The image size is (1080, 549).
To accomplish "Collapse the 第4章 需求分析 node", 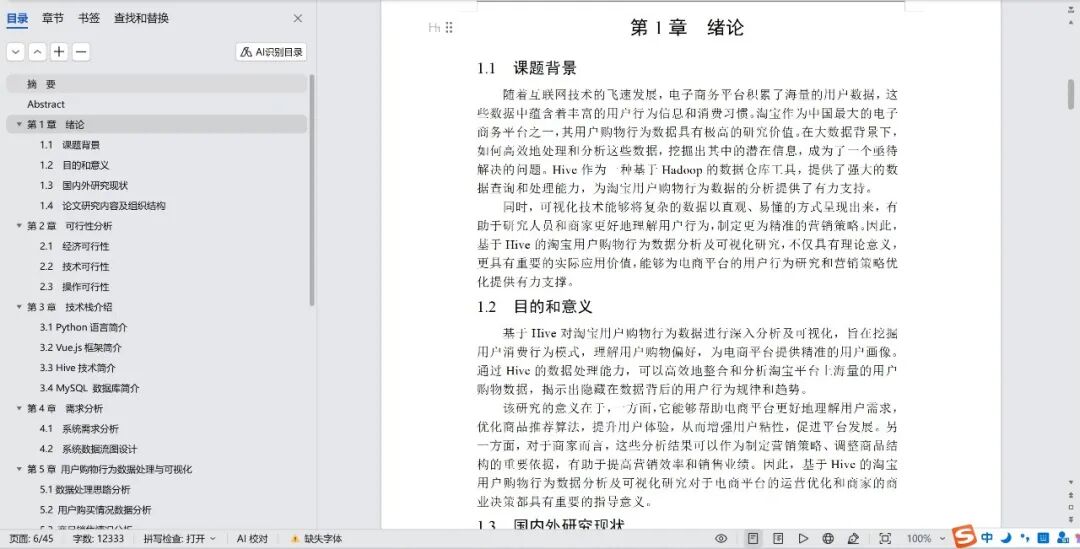I will point(19,408).
